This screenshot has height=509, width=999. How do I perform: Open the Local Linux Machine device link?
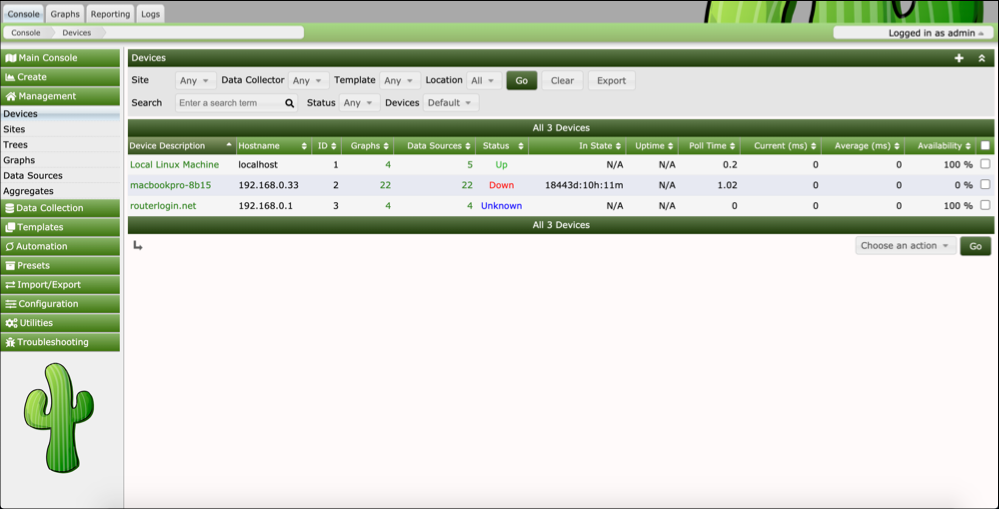[175, 164]
